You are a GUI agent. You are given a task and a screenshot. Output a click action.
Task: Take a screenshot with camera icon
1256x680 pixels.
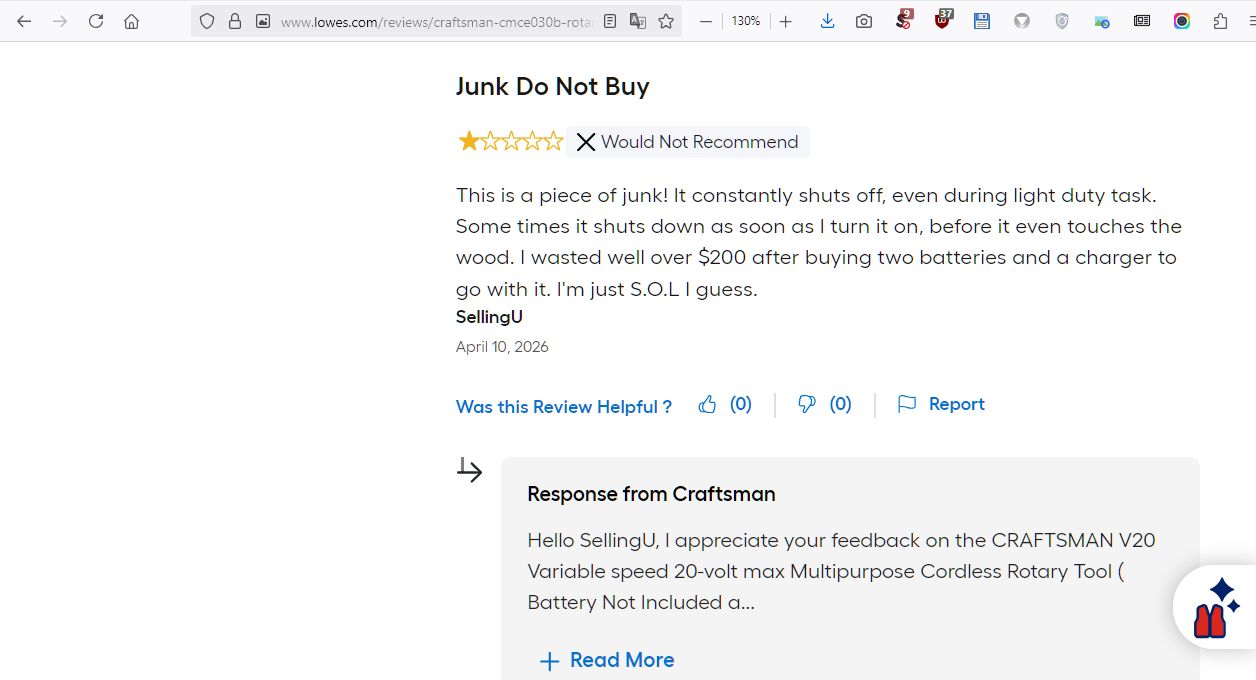864,21
